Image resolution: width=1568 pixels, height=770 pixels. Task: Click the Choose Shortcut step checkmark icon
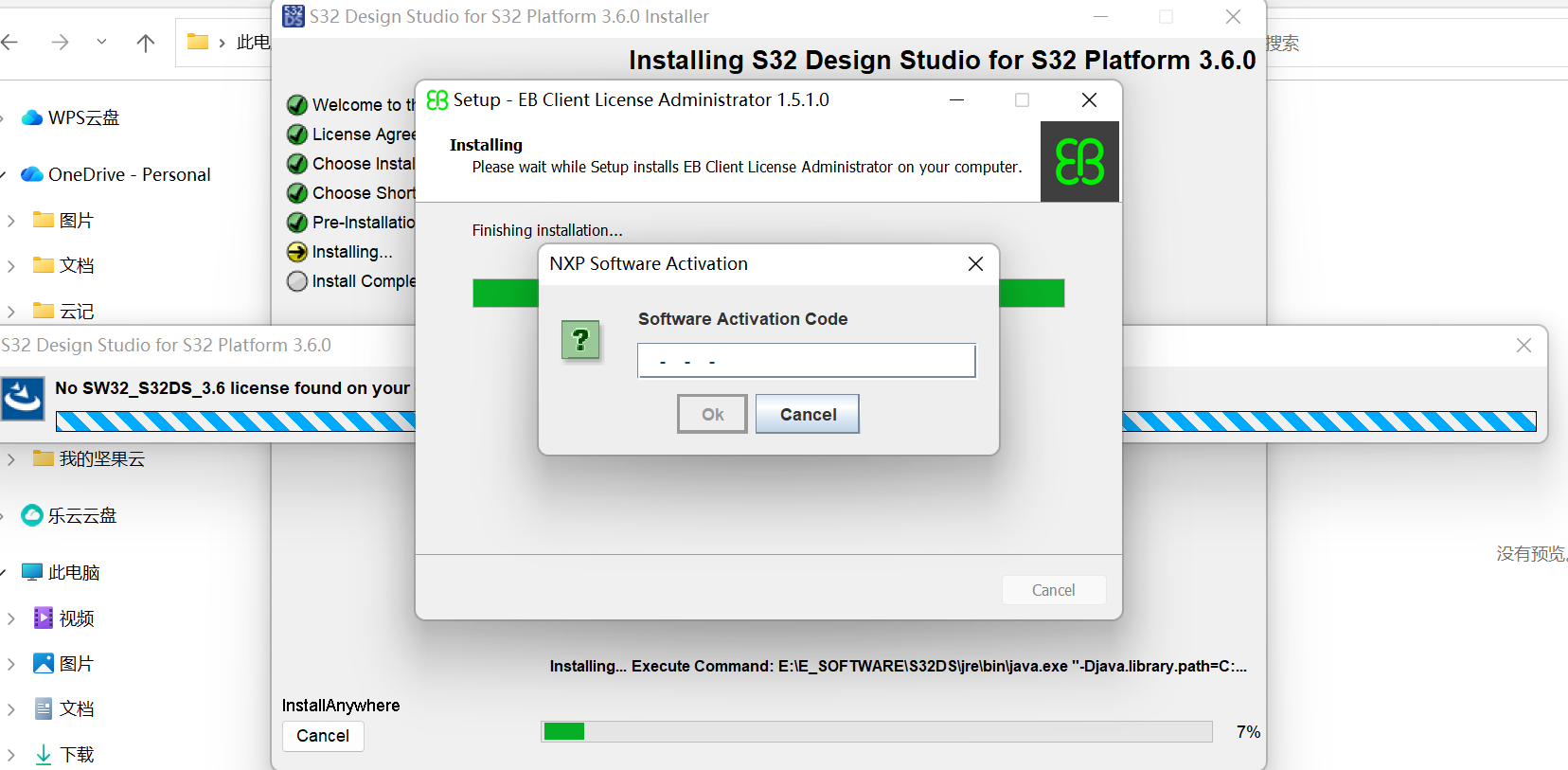pyautogui.click(x=297, y=193)
